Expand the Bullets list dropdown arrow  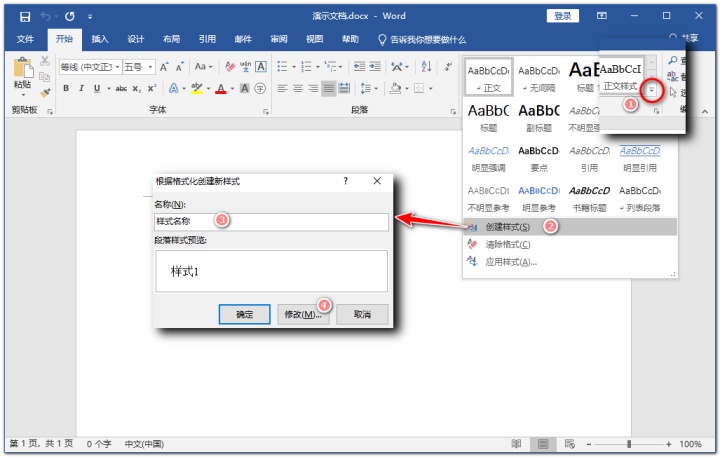pos(294,67)
